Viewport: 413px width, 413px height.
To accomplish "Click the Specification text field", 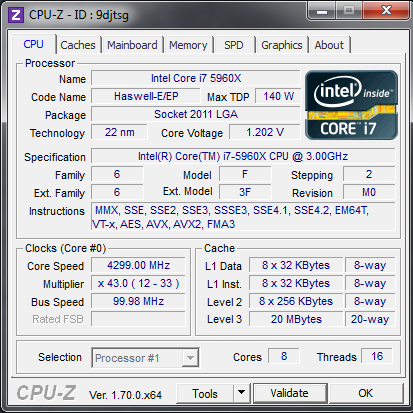I will pos(243,156).
